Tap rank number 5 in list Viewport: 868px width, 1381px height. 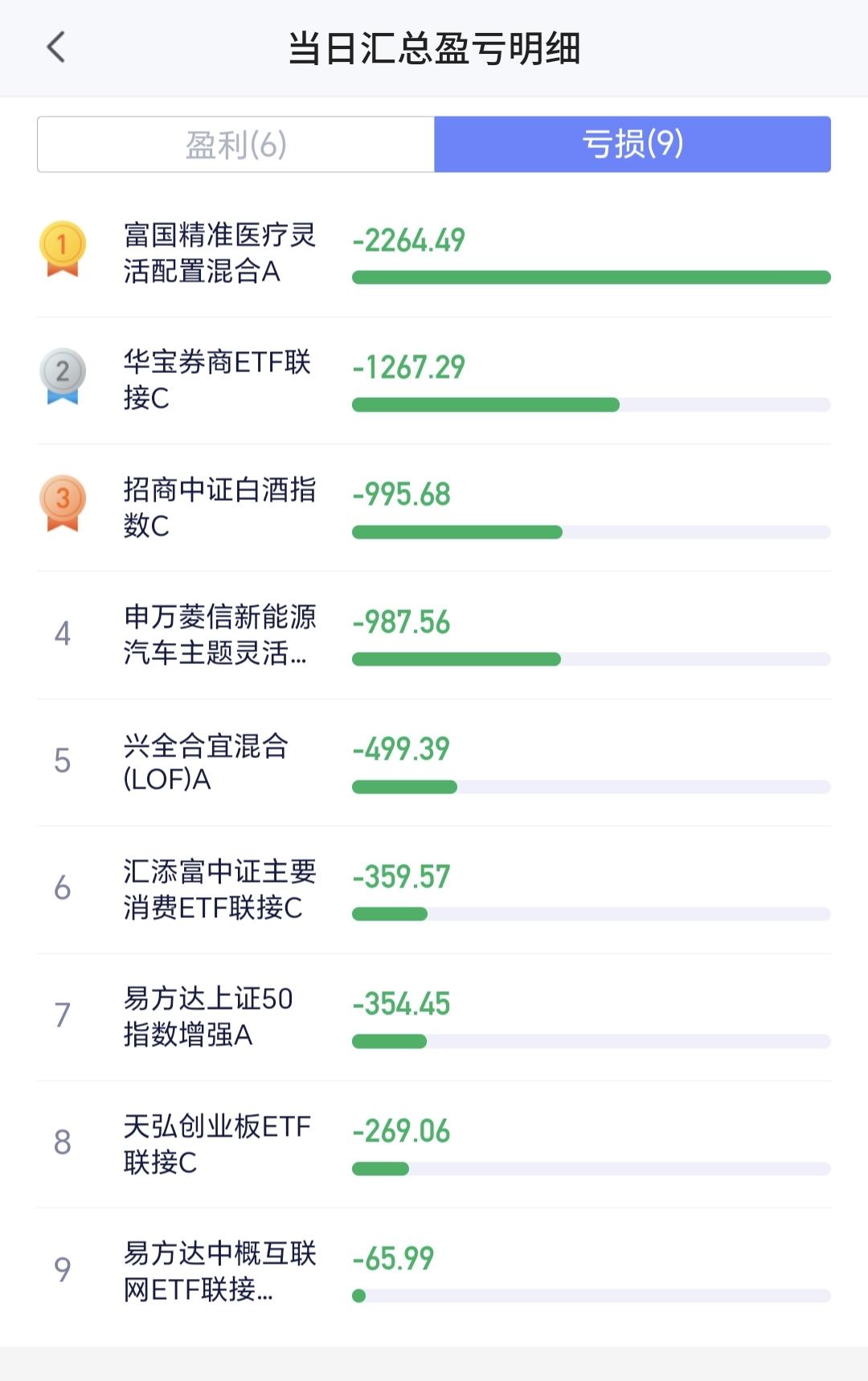(x=63, y=760)
